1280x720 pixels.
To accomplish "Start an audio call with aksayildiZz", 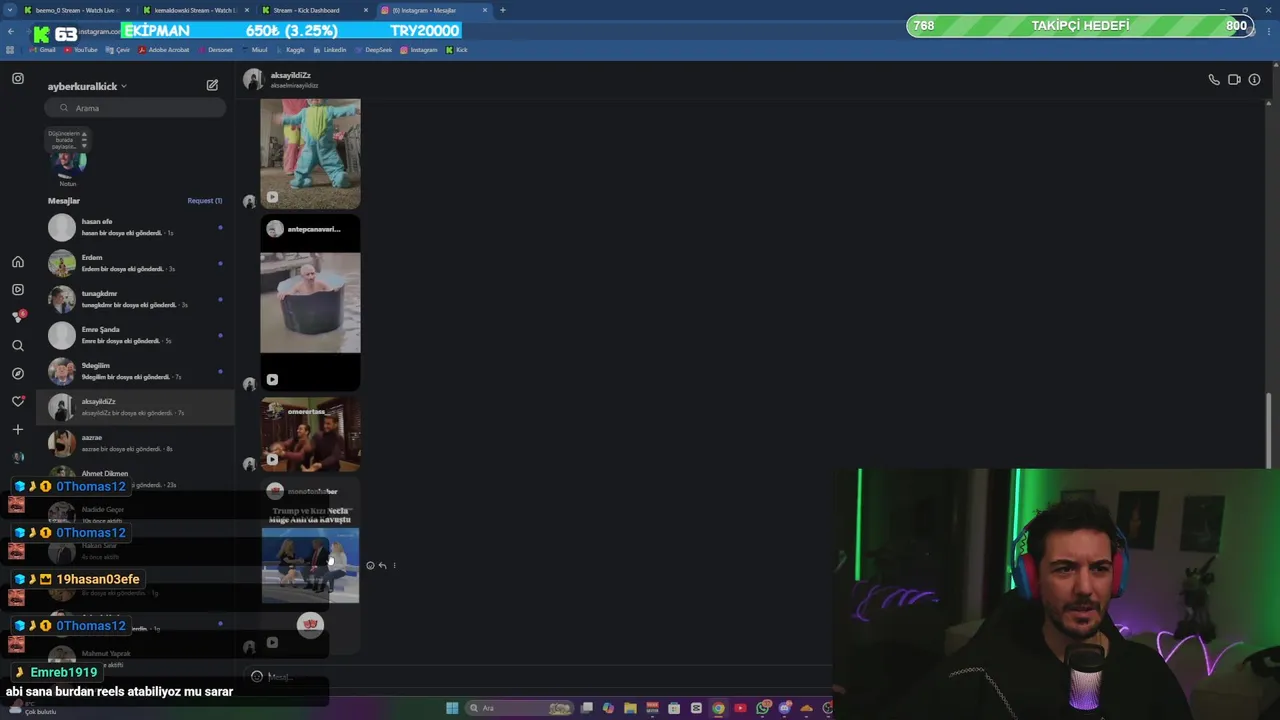I will click(1214, 80).
